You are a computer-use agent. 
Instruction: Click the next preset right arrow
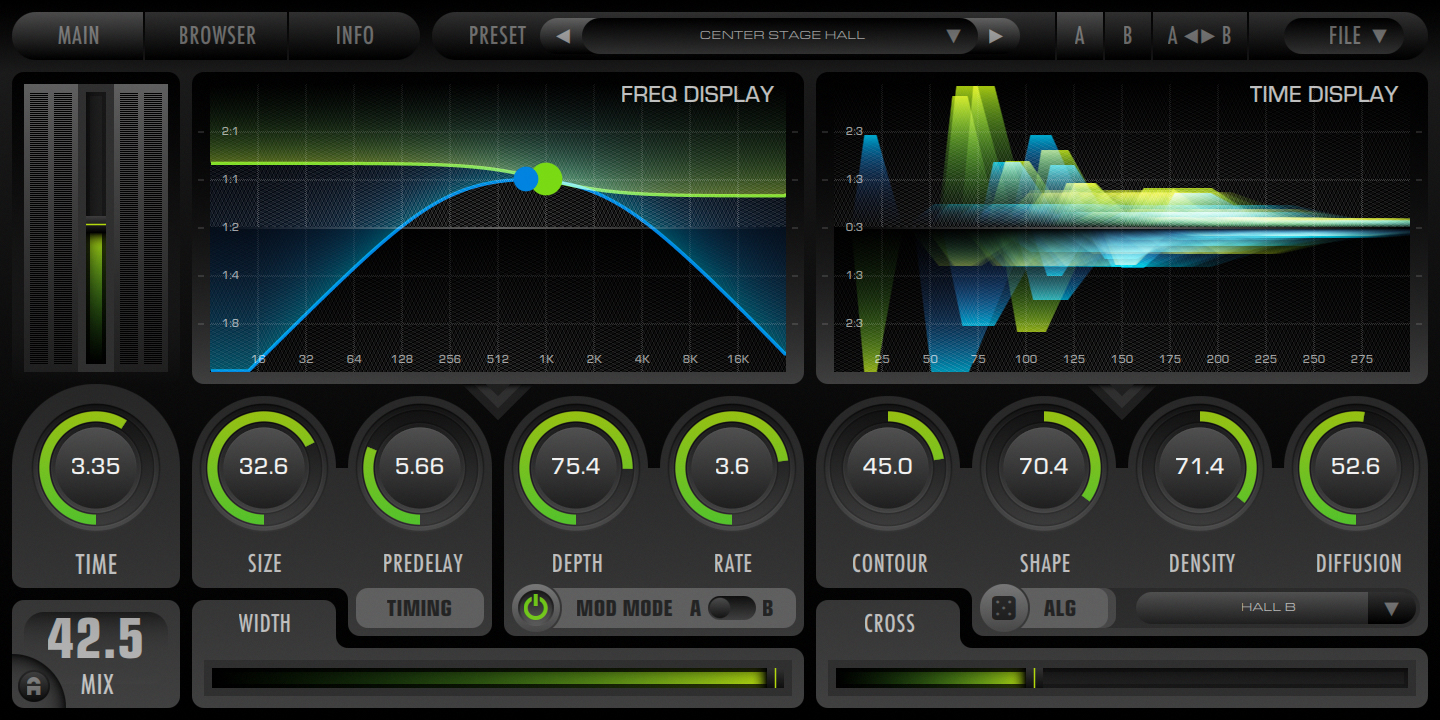995,36
